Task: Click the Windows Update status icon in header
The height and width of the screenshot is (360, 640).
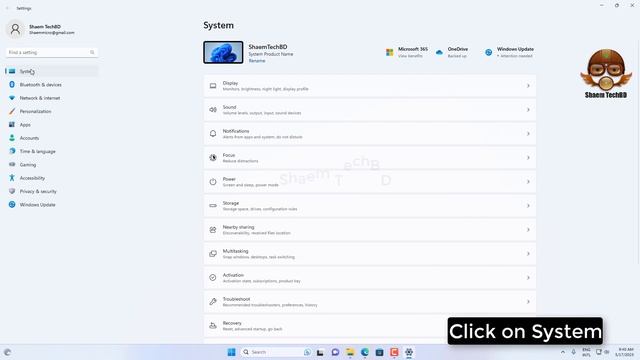Action: coord(489,52)
